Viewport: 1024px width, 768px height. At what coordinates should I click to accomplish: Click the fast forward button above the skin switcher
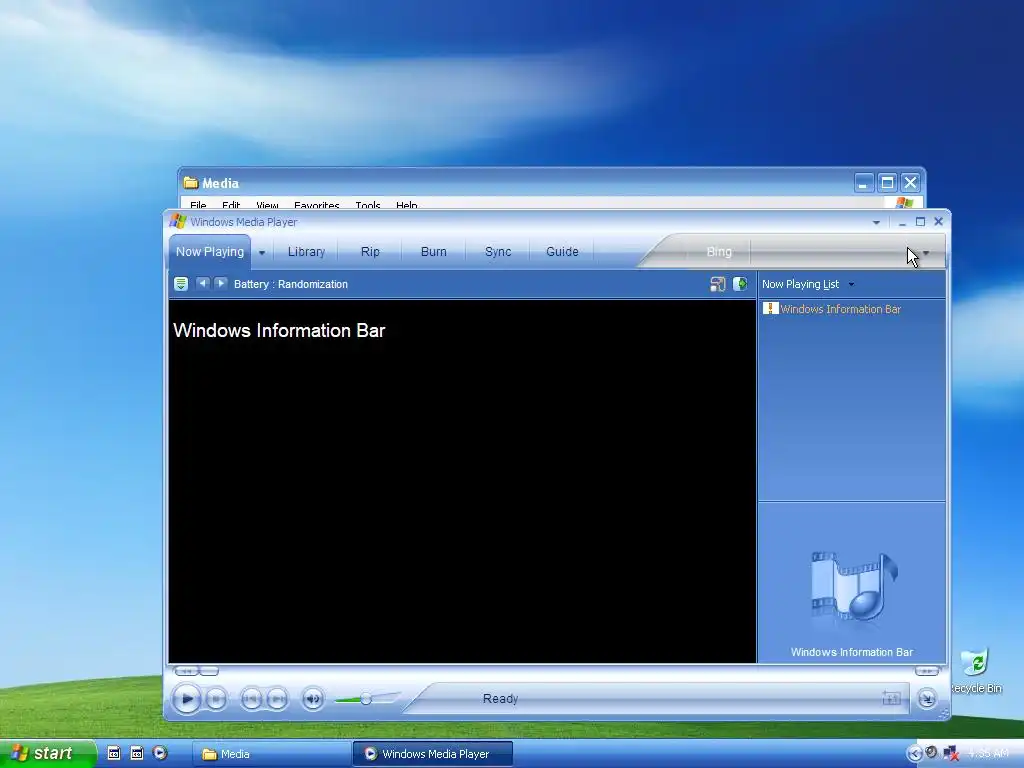pos(927,671)
